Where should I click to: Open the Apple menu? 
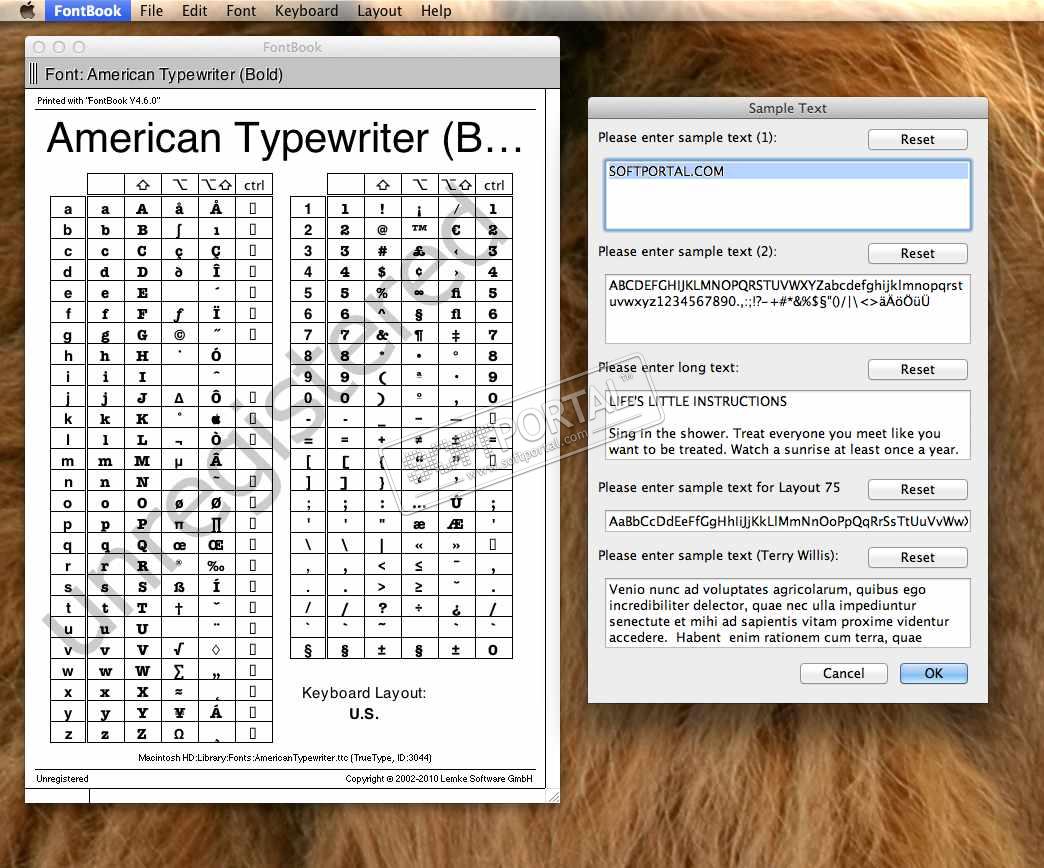27,11
